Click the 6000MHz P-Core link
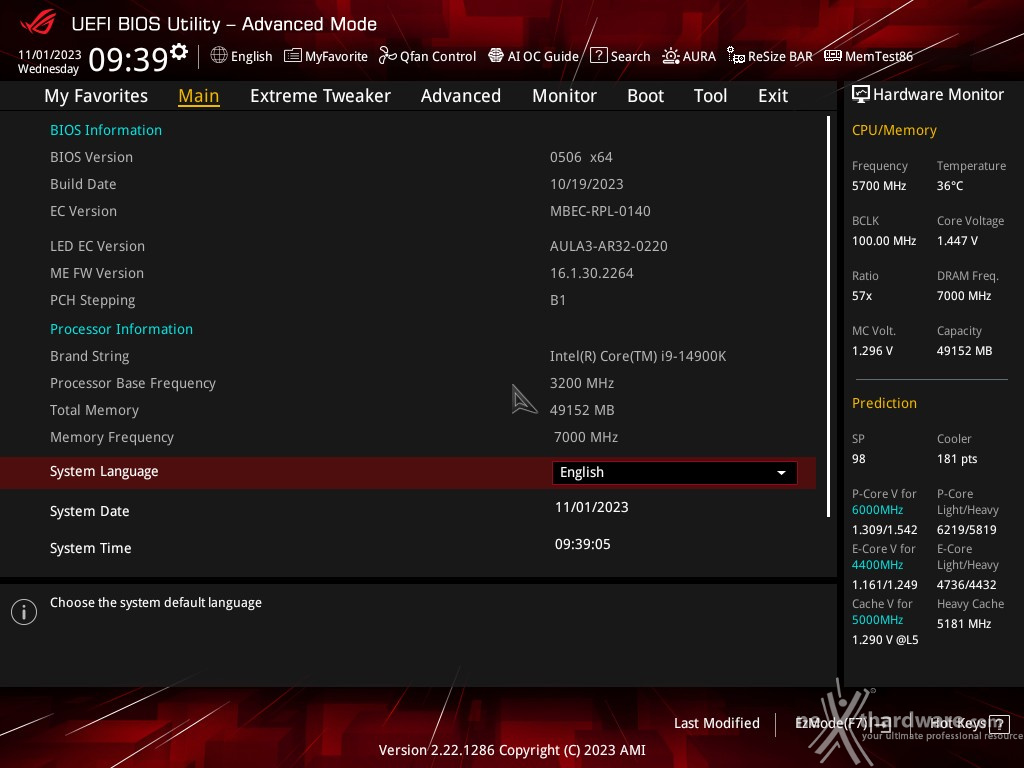Image resolution: width=1024 pixels, height=768 pixels. pyautogui.click(x=877, y=510)
